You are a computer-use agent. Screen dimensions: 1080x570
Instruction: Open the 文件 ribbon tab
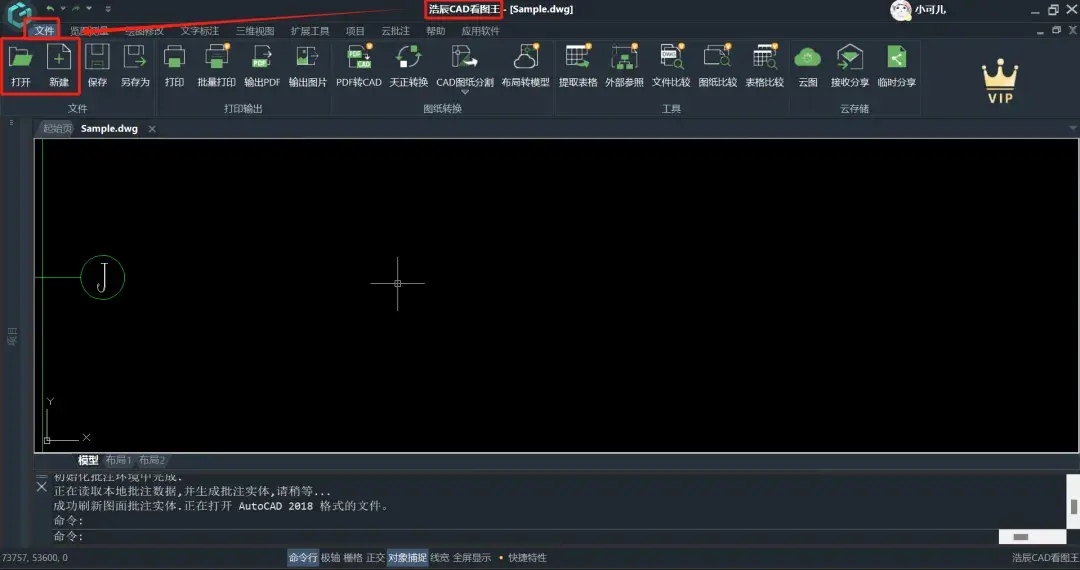[44, 31]
